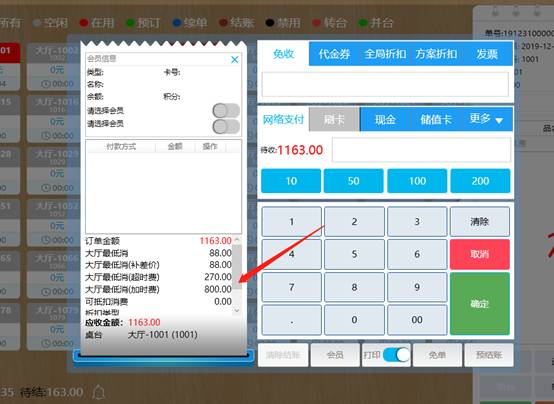
Task: Expand the 更多 payment dropdown
Action: pyautogui.click(x=486, y=119)
